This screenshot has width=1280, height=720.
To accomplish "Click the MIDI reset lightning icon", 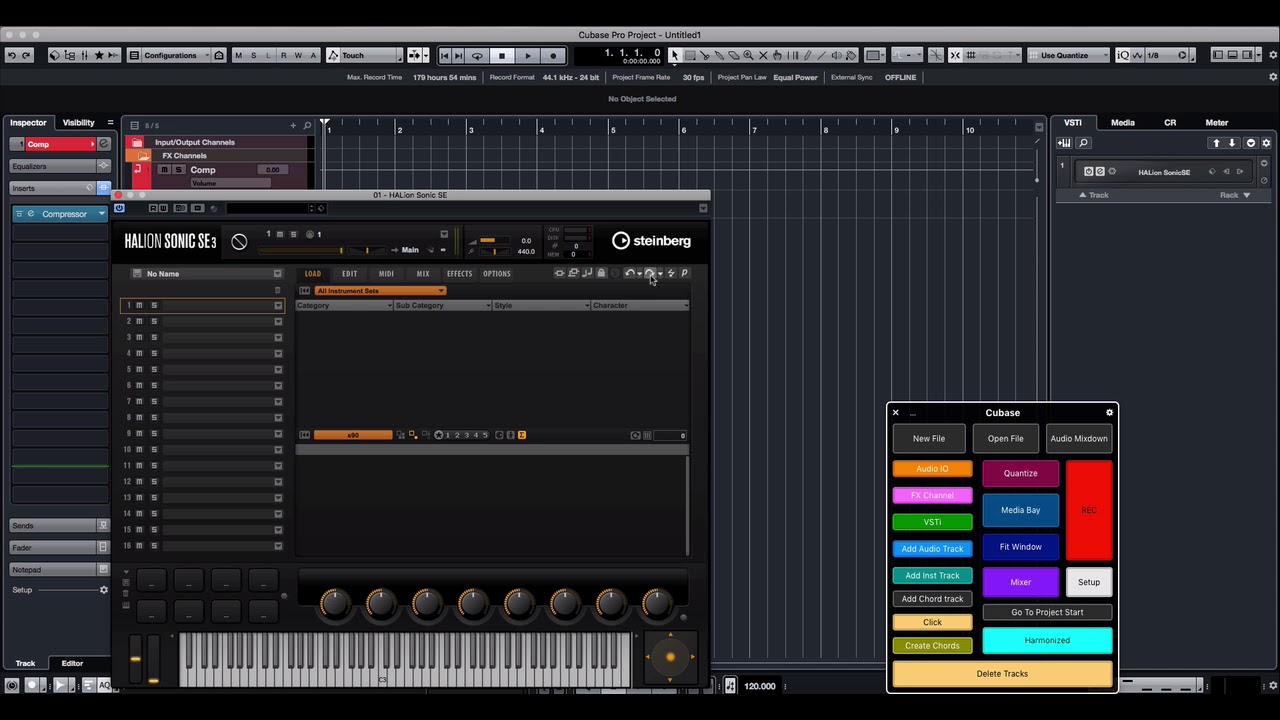I will pos(671,273).
